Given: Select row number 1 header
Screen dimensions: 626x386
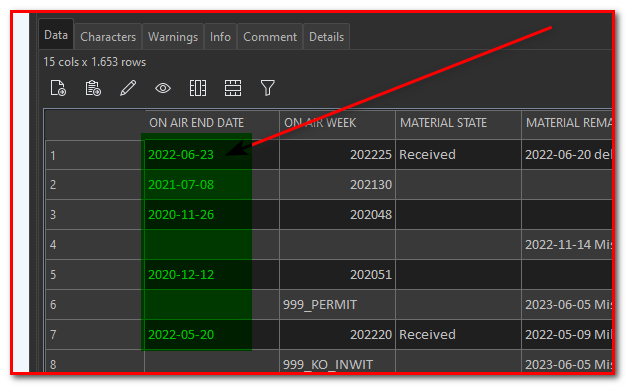Looking at the screenshot, I should [x=95, y=155].
